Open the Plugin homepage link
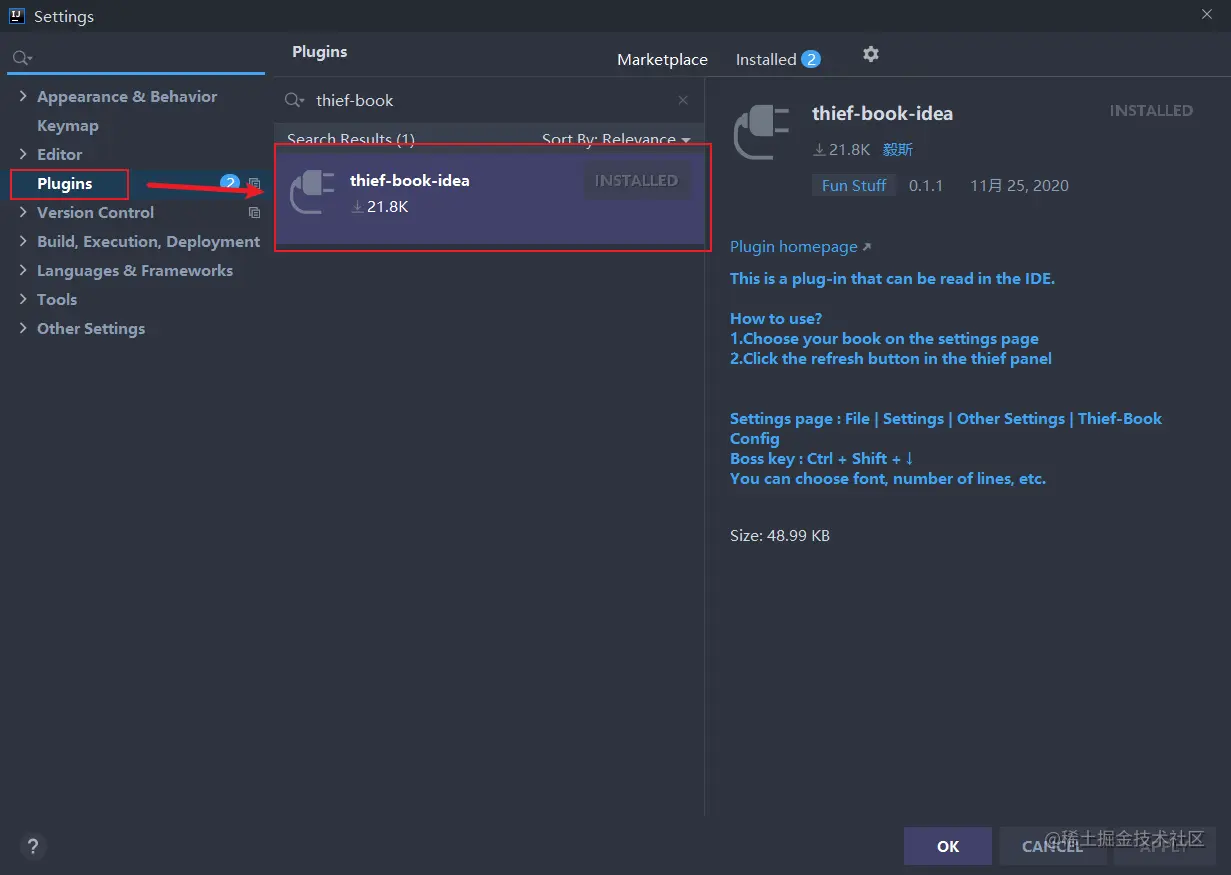The image size is (1231, 875). tap(800, 247)
